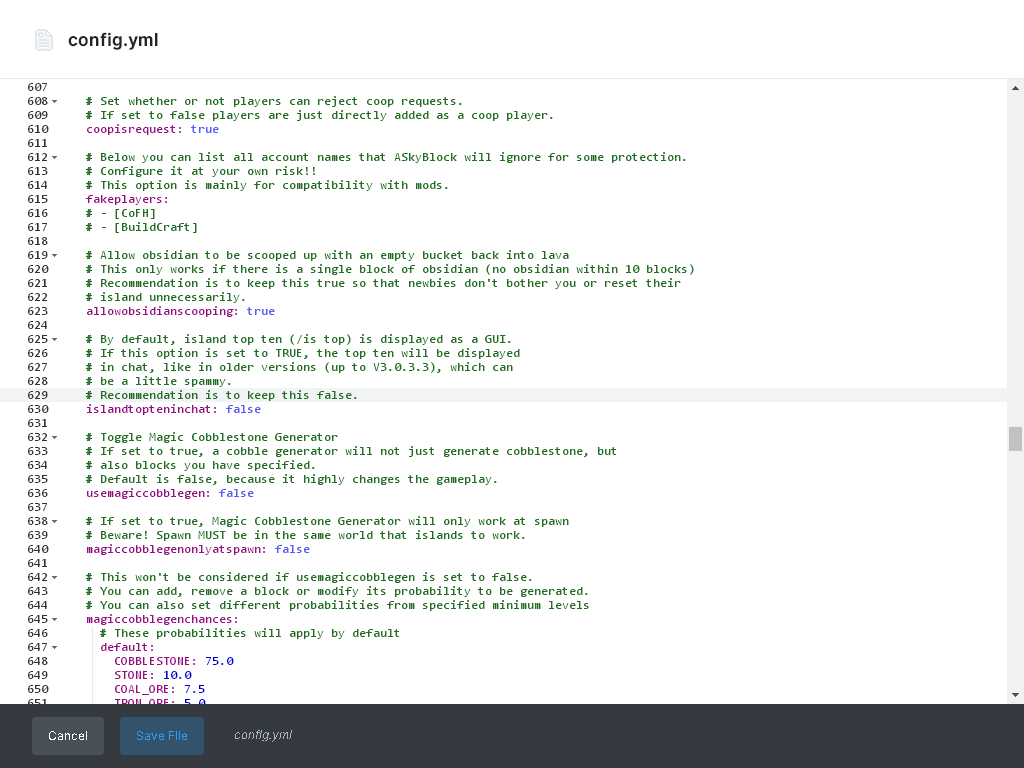Viewport: 1024px width, 768px height.
Task: Collapse the obsidian scooping section at line 619
Action: click(55, 256)
